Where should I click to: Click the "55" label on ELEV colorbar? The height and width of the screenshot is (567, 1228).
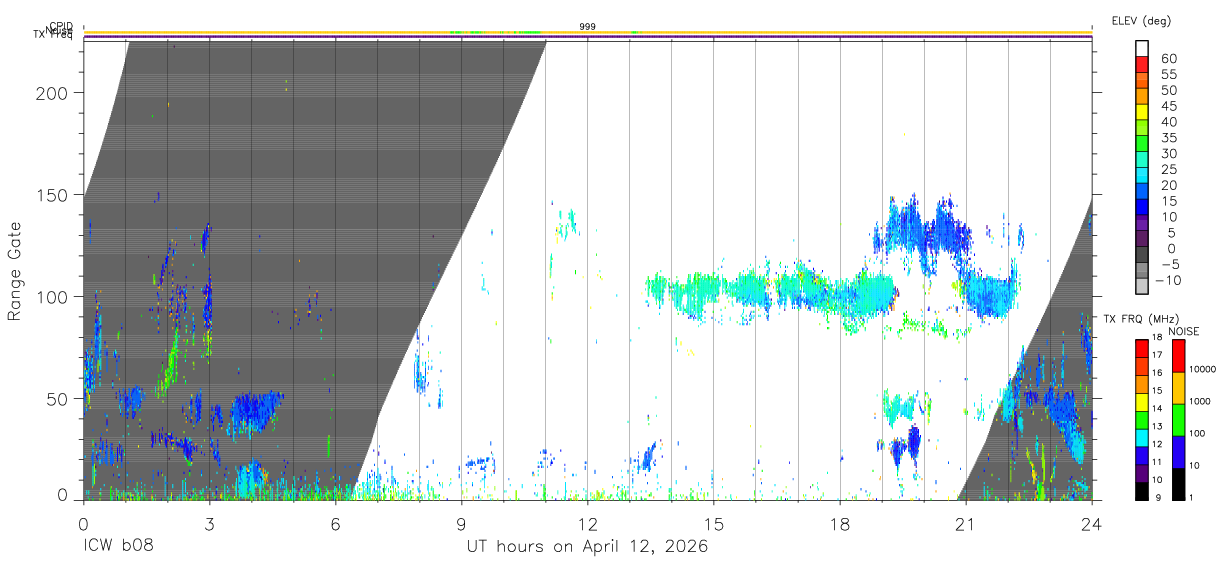coord(1168,75)
